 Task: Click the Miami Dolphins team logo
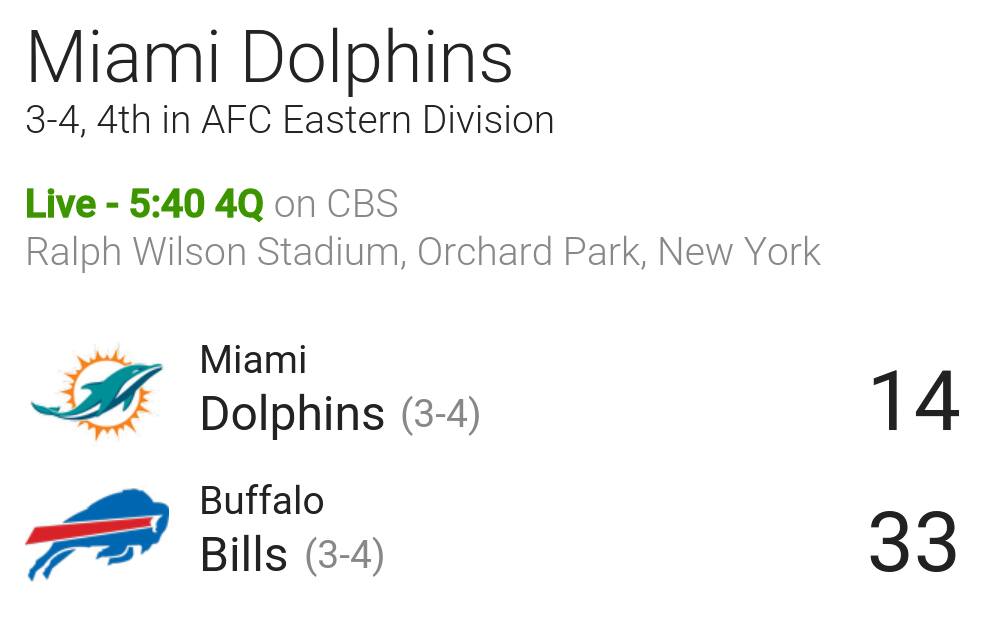pos(97,392)
